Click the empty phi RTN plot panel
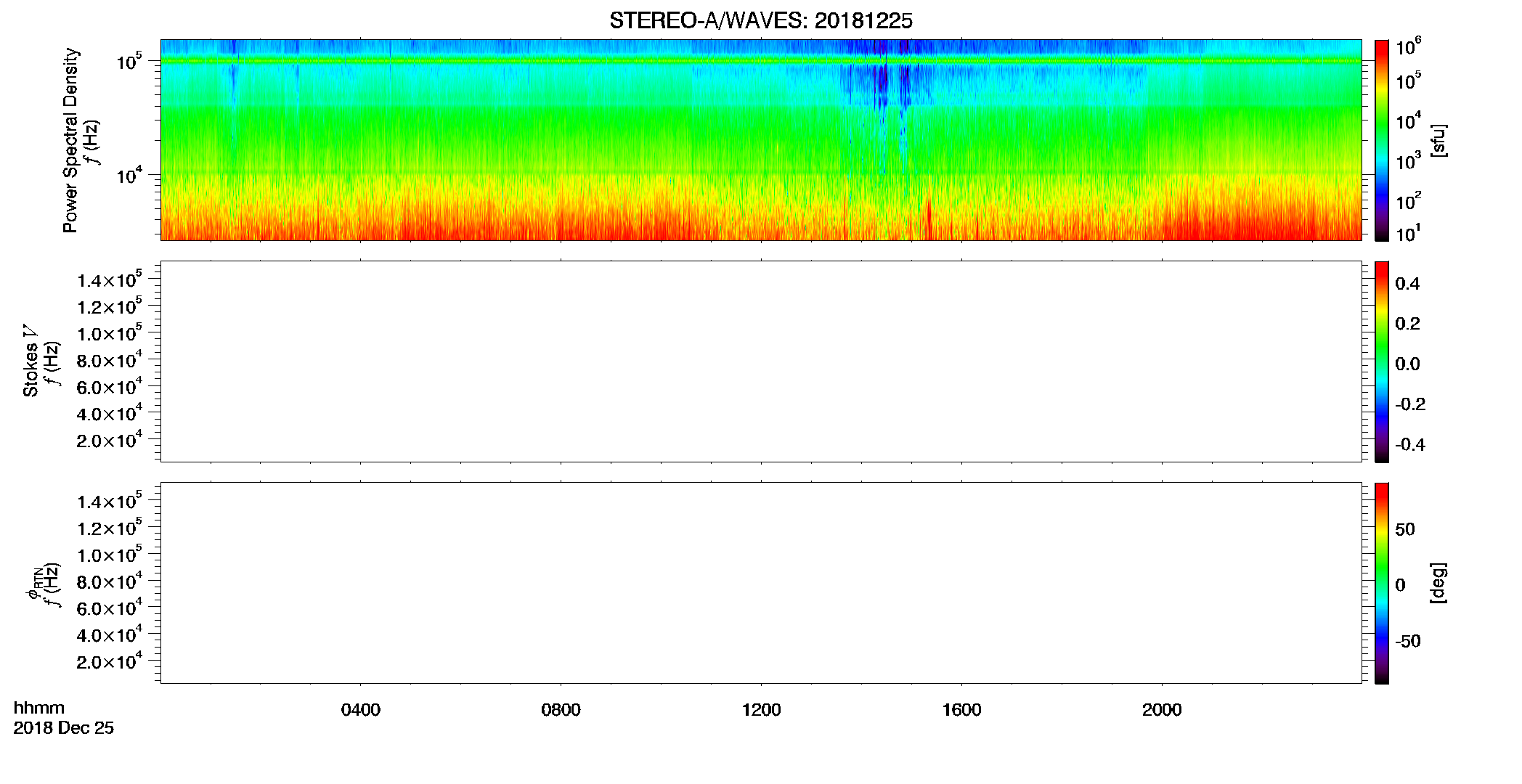This screenshot has height=784, width=1522. coord(760,583)
